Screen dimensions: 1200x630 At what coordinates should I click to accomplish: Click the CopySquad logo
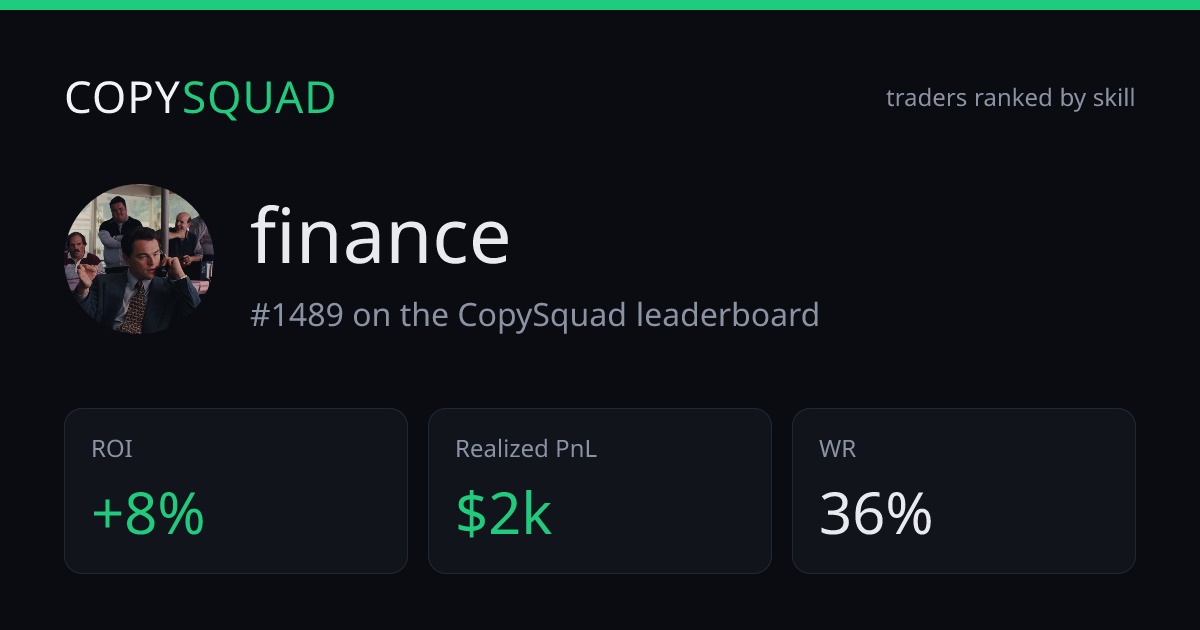(200, 98)
